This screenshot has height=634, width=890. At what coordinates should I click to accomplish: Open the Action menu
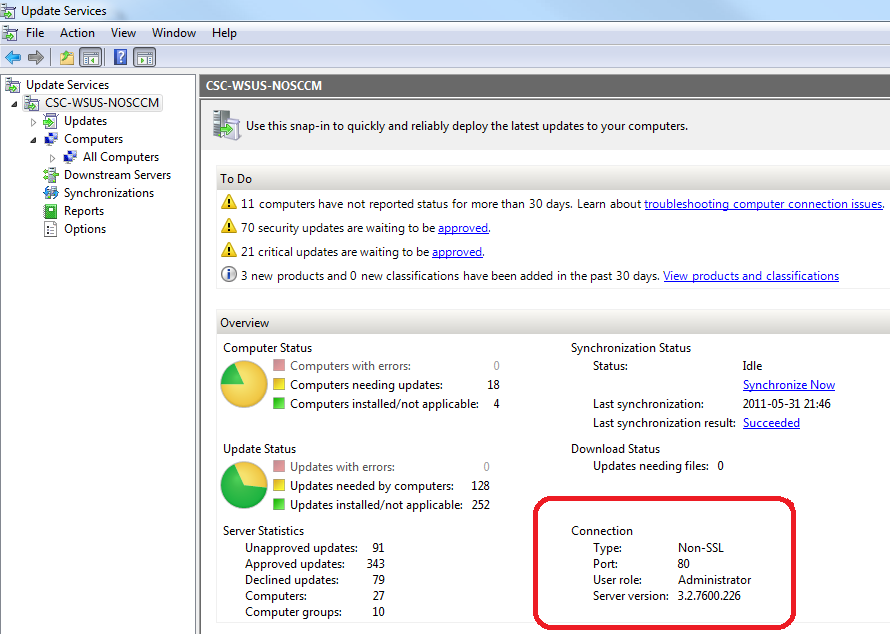[x=77, y=32]
